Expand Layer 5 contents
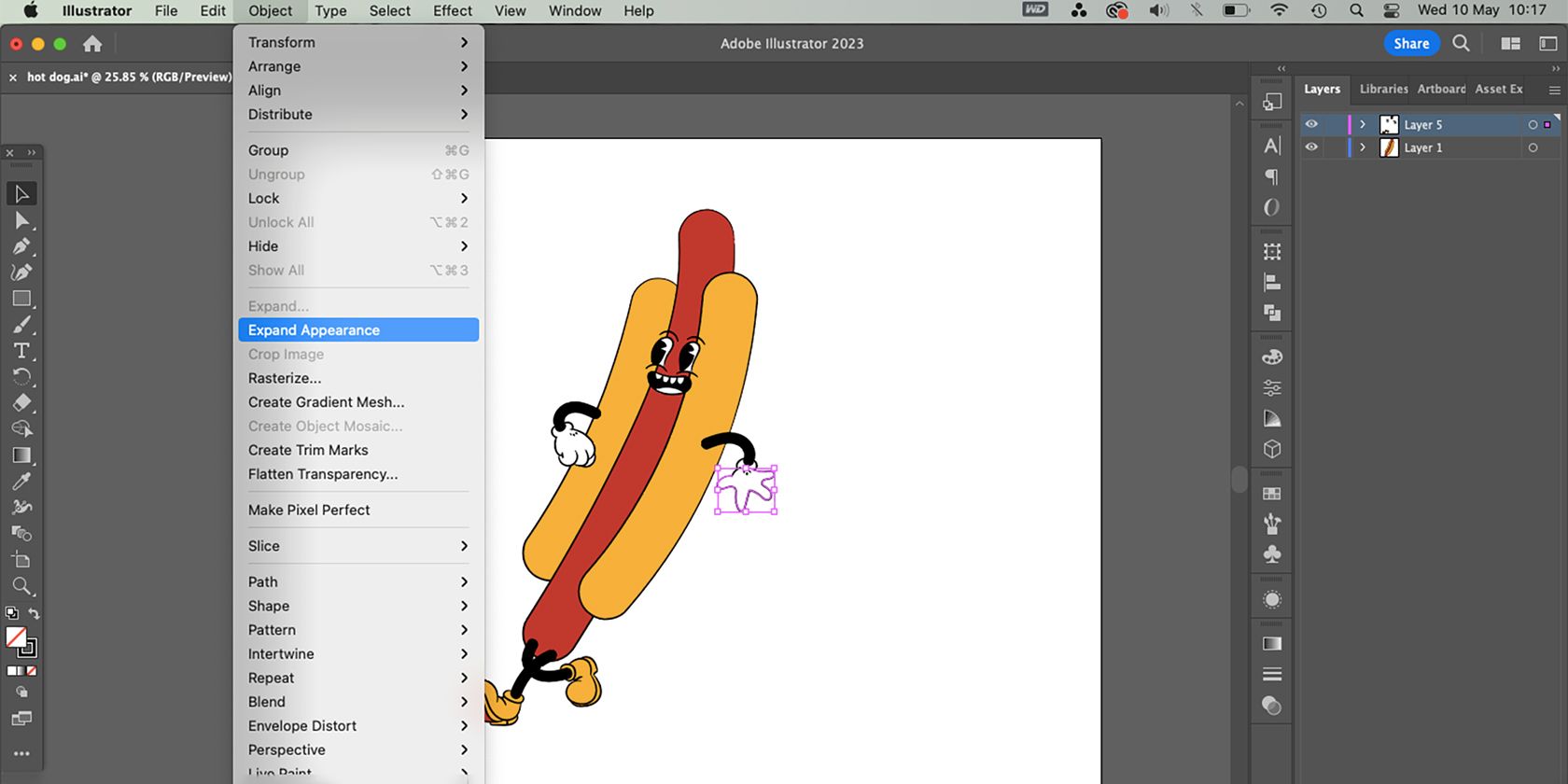The image size is (1568, 784). (x=1363, y=124)
